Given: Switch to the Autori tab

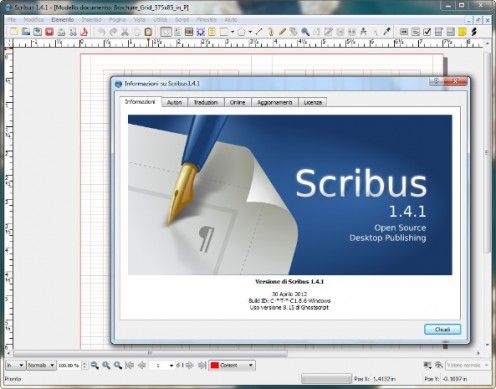Looking at the screenshot, I should click(x=174, y=102).
